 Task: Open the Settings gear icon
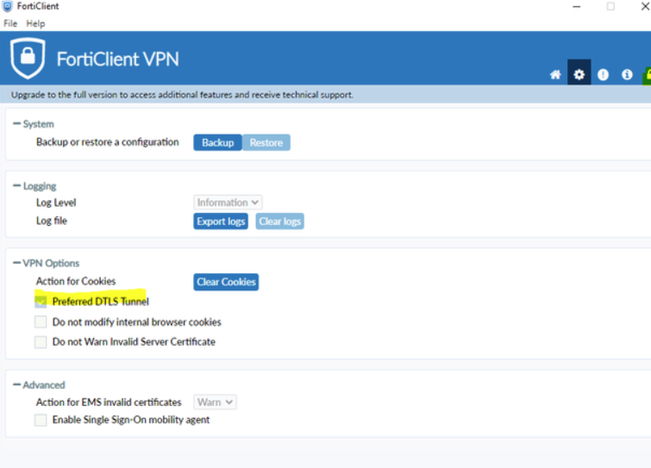[579, 74]
